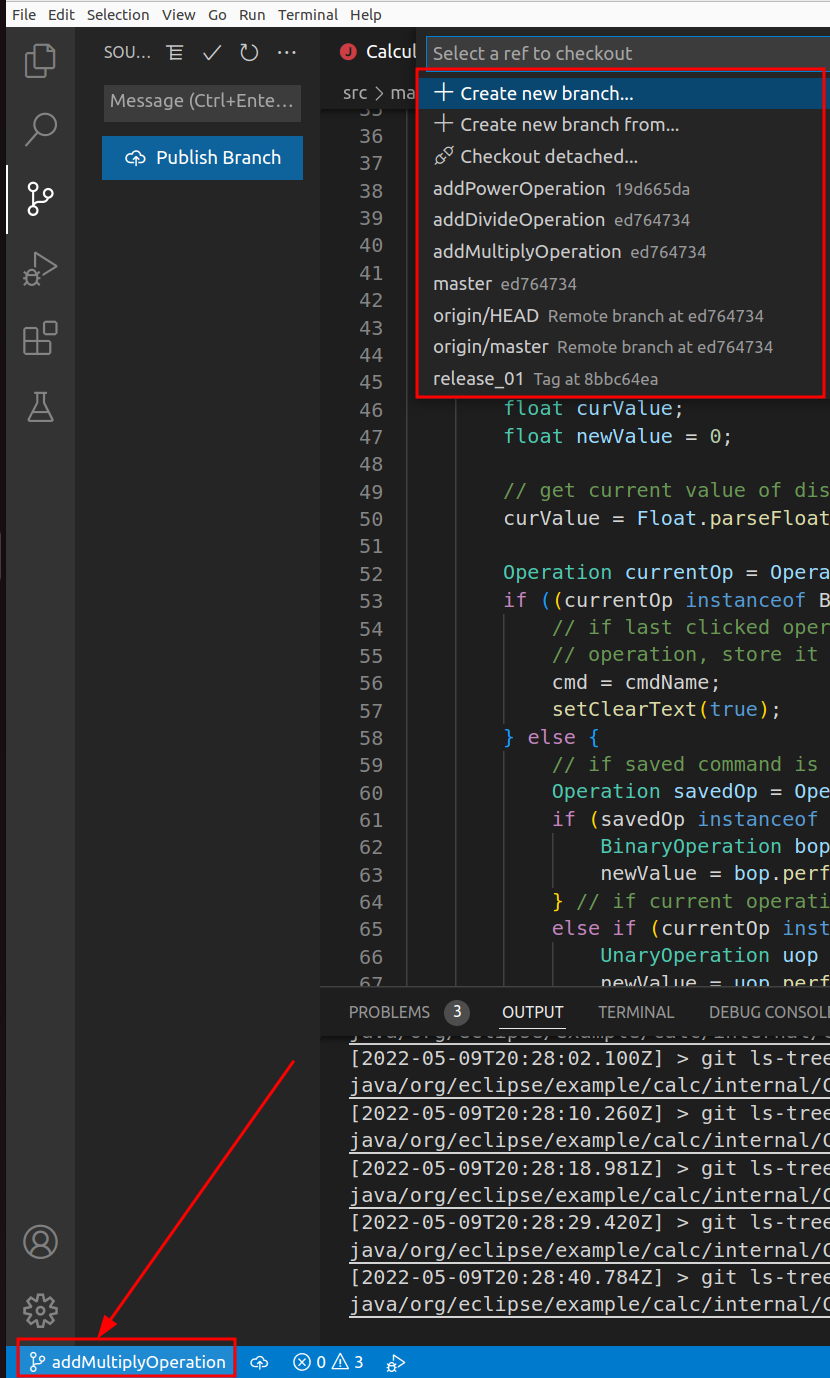Click the Commit checkmark icon

(211, 53)
